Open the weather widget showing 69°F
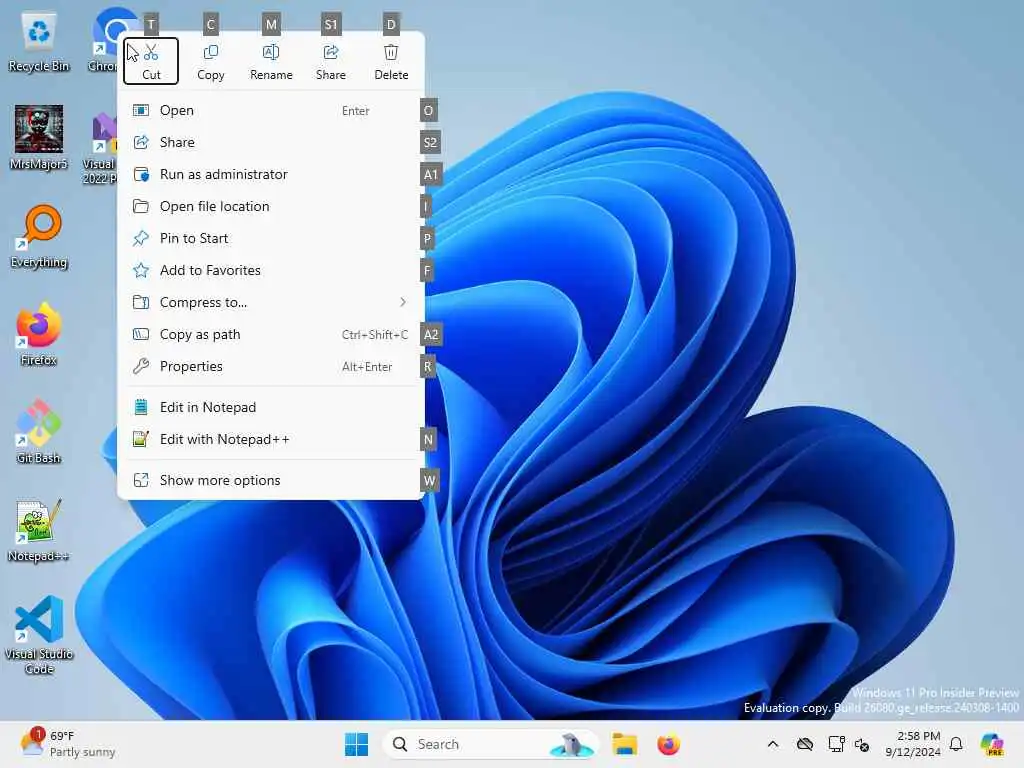 [x=67, y=744]
